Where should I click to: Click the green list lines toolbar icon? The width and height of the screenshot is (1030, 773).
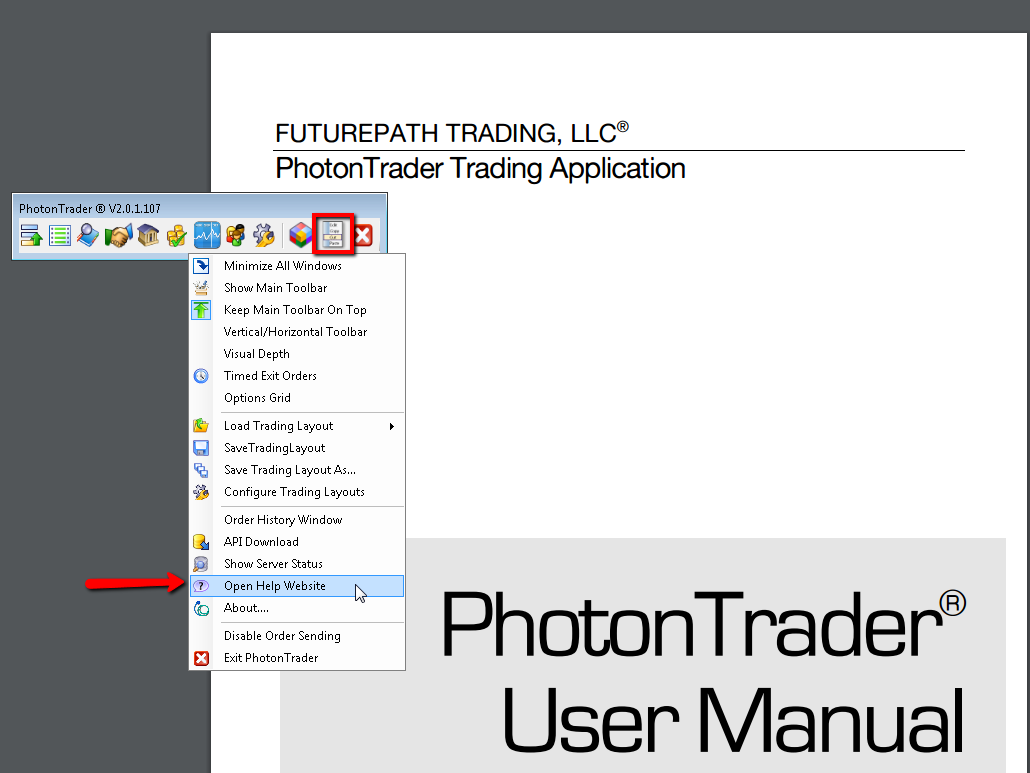click(60, 234)
